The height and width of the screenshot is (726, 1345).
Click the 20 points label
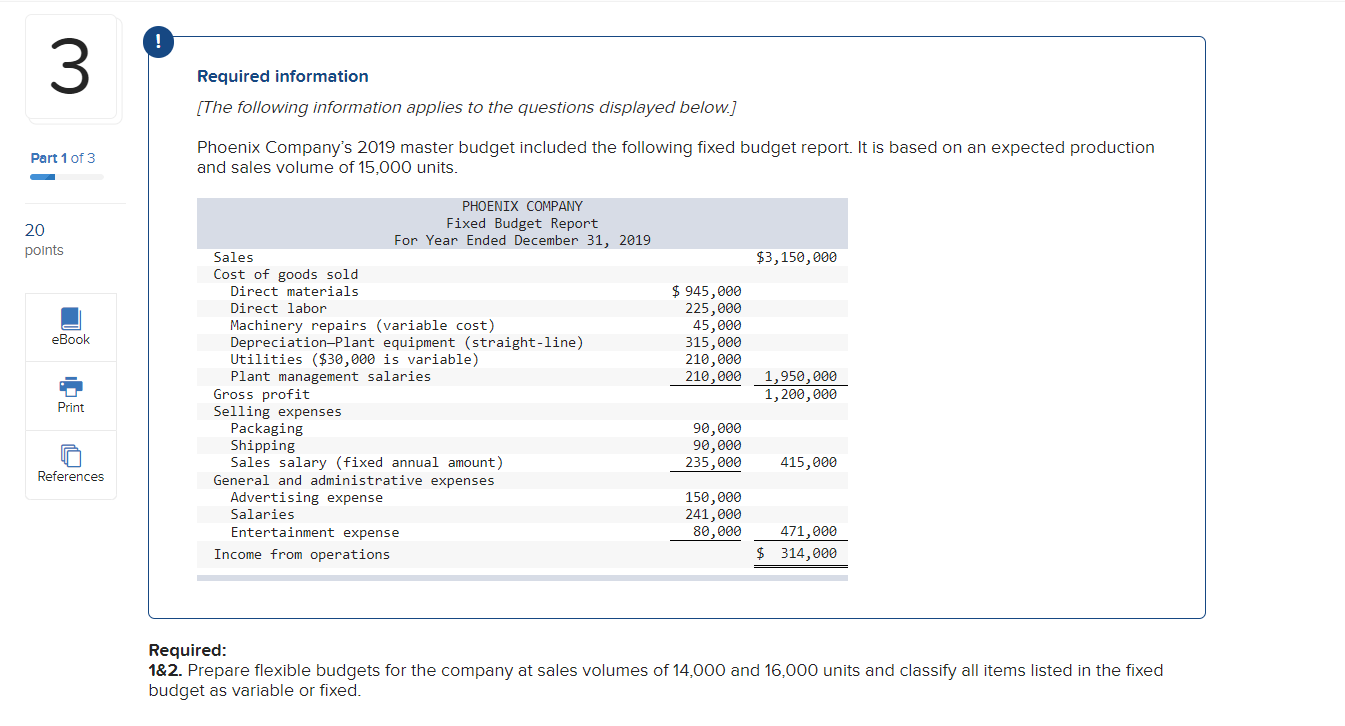tap(44, 240)
